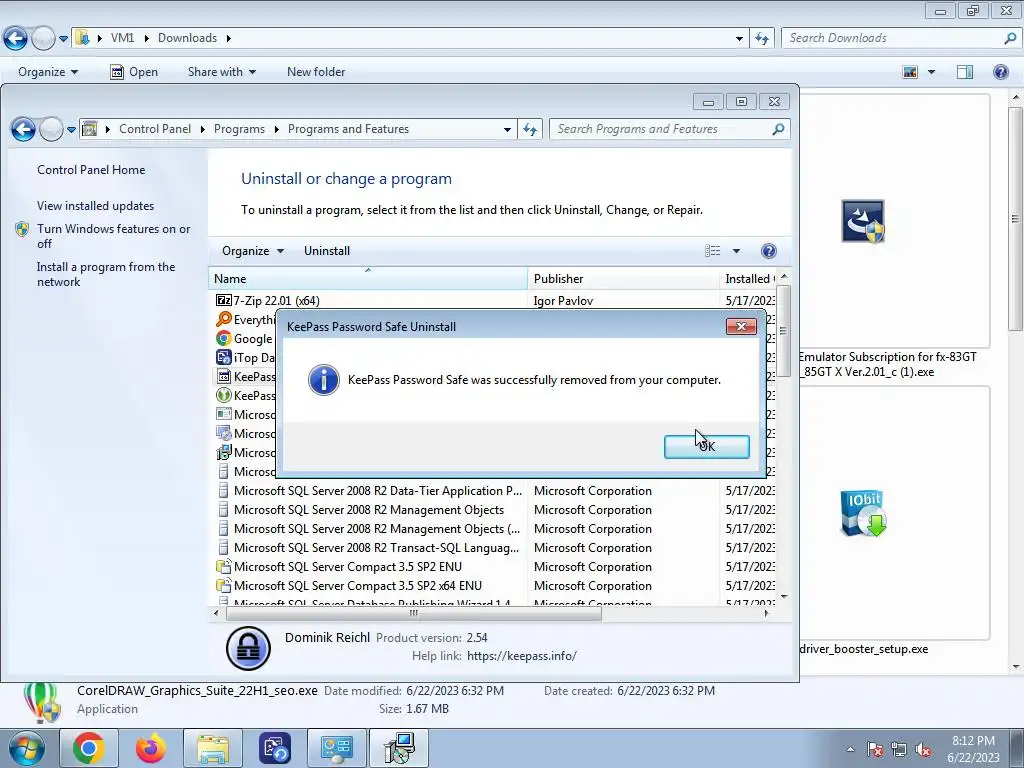The image size is (1024, 768).
Task: Open the keepass.info help link
Action: tap(522, 656)
